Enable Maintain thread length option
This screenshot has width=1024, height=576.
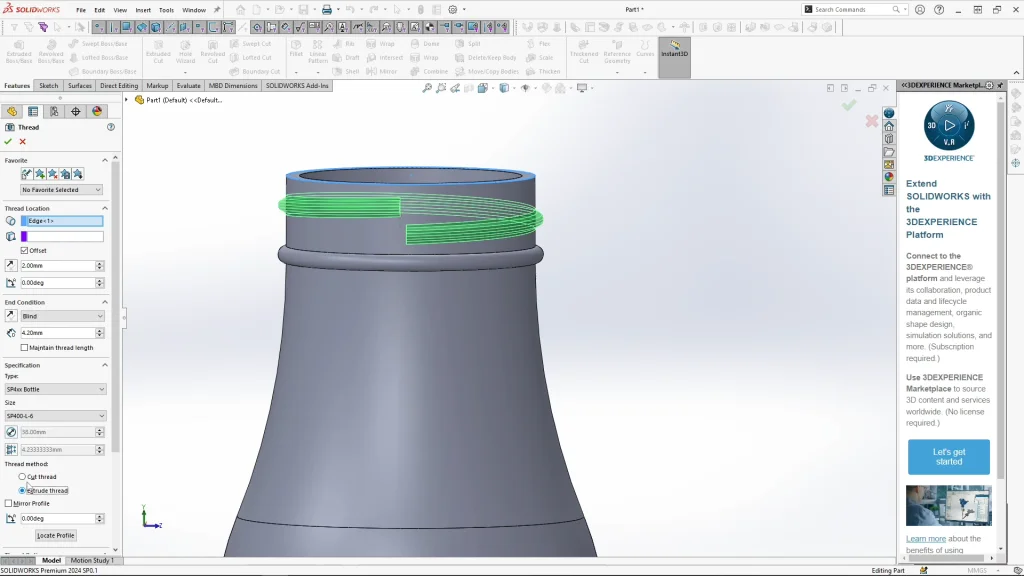[x=24, y=348]
